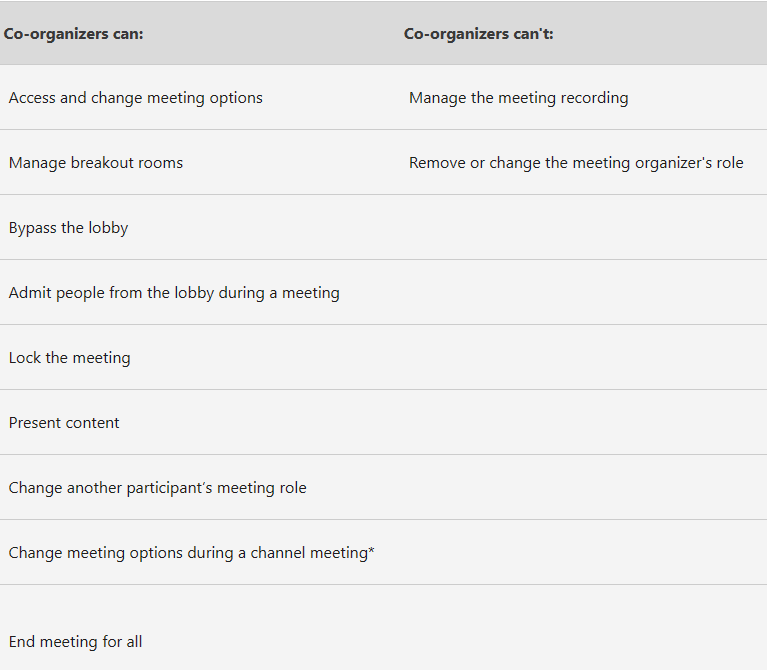The height and width of the screenshot is (670, 769).
Task: Click the asterisk after 'channel meeting'
Action: coord(371,550)
